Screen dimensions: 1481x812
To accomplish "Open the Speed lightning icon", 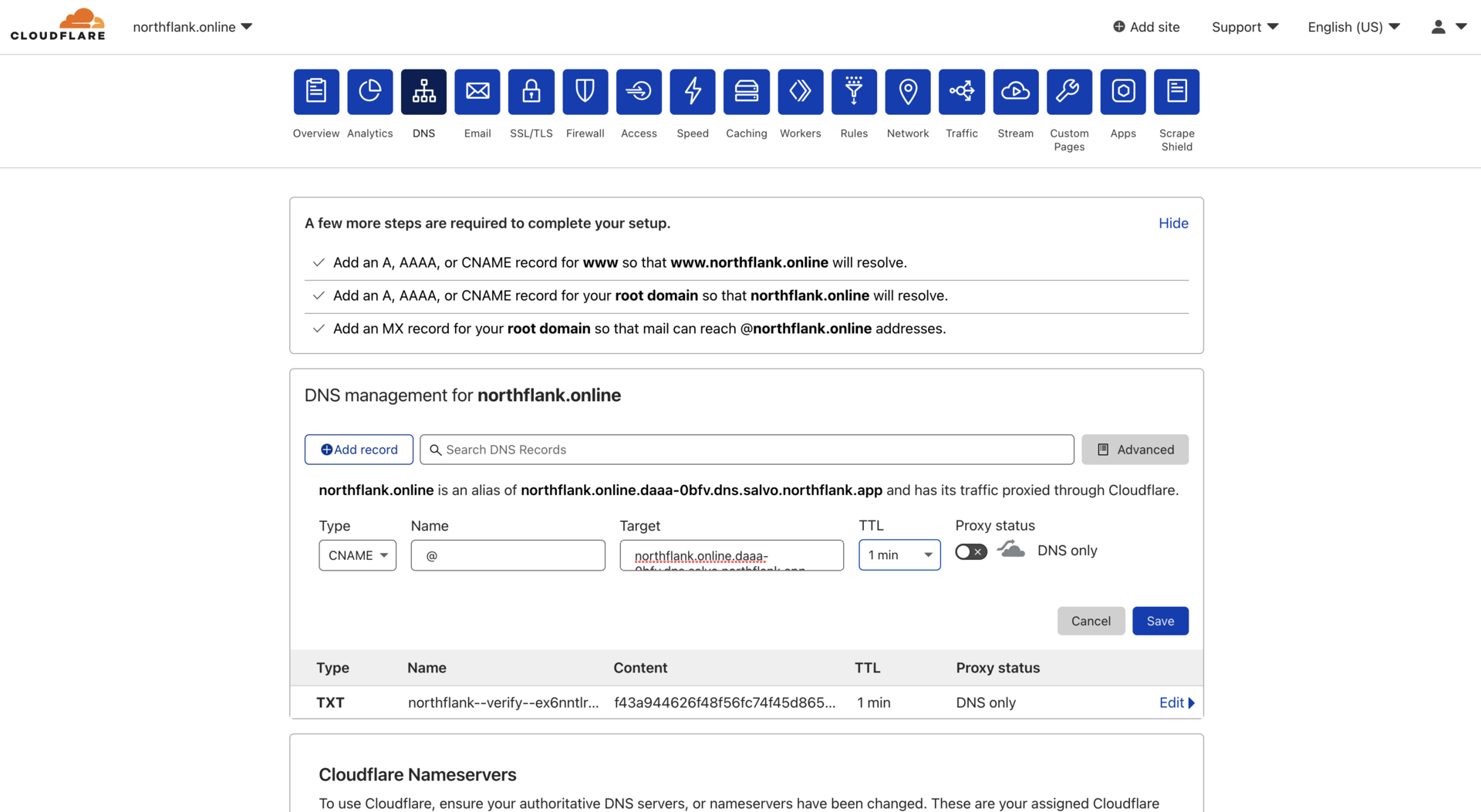I will pyautogui.click(x=693, y=92).
